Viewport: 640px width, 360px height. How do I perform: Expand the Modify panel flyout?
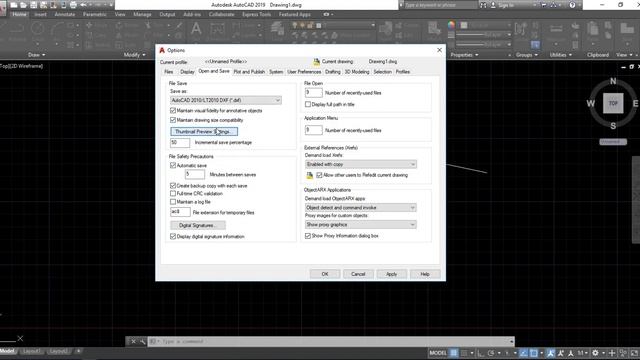(136, 55)
